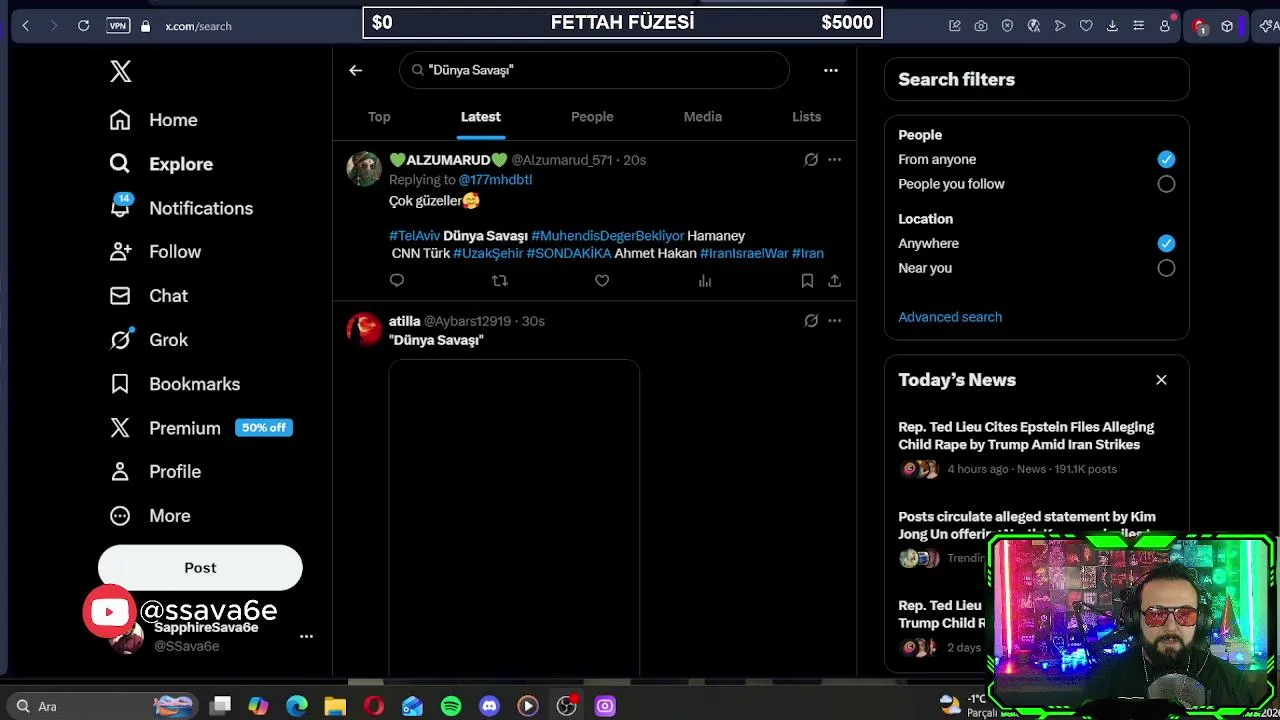Take snapshot with browser camera icon
Viewport: 1280px width, 720px height.
981,26
